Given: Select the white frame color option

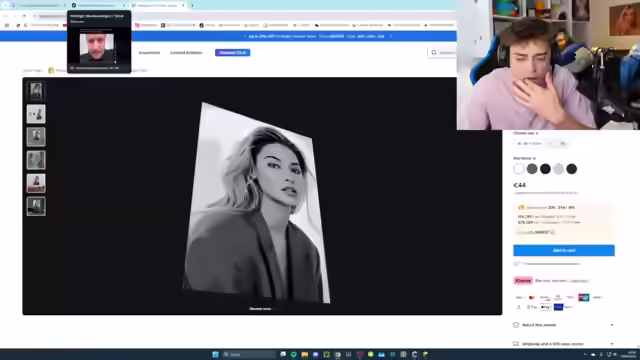Looking at the screenshot, I should coord(519,169).
